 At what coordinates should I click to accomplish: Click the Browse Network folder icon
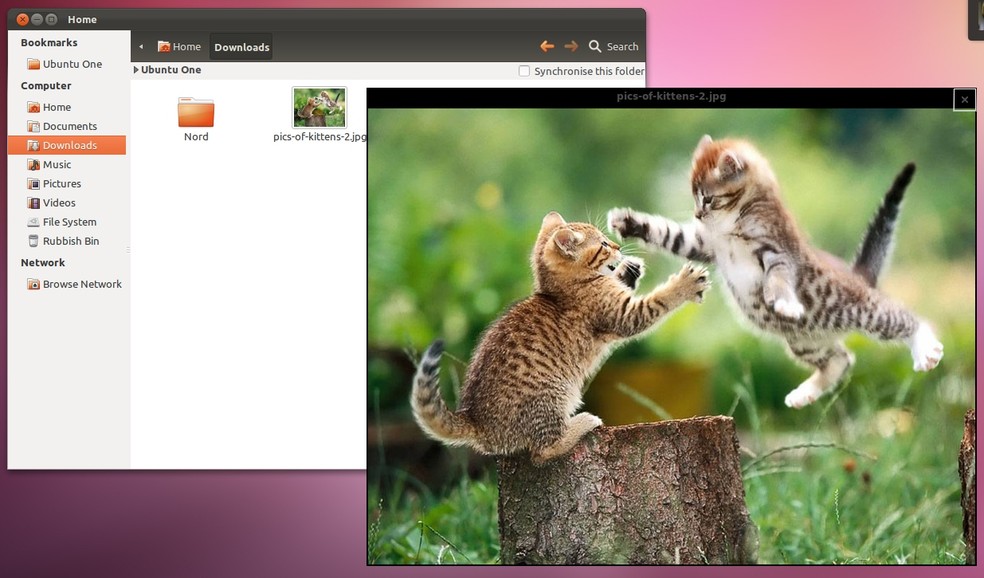[x=33, y=284]
